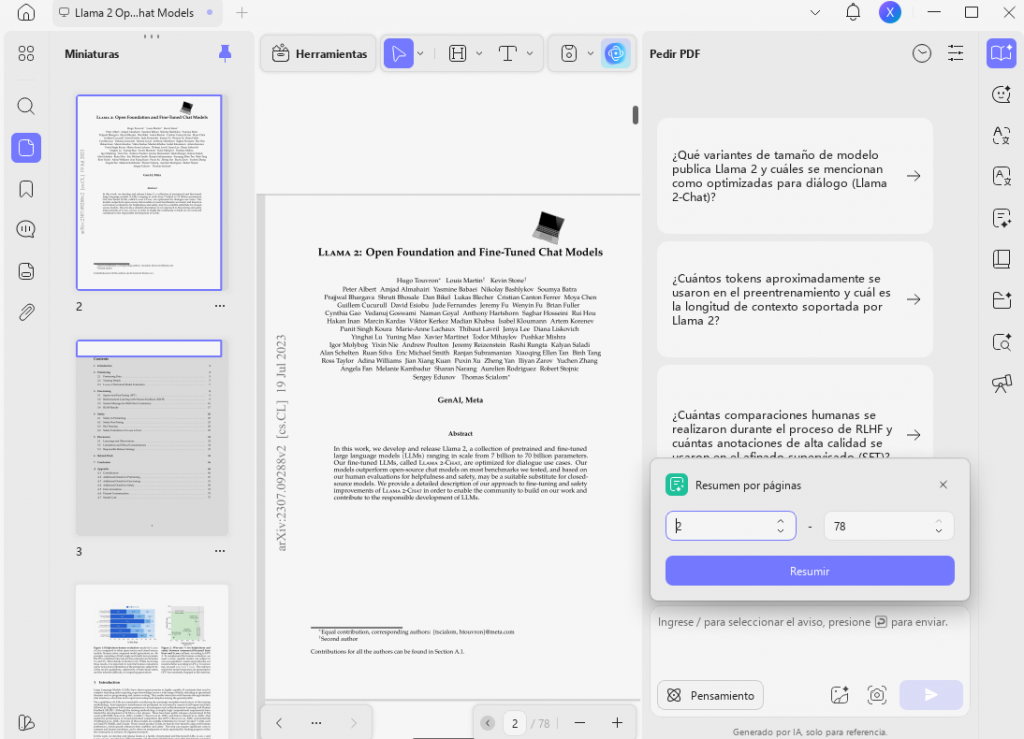This screenshot has width=1024, height=739.
Task: Open the bookmarks panel icon
Action: point(26,189)
